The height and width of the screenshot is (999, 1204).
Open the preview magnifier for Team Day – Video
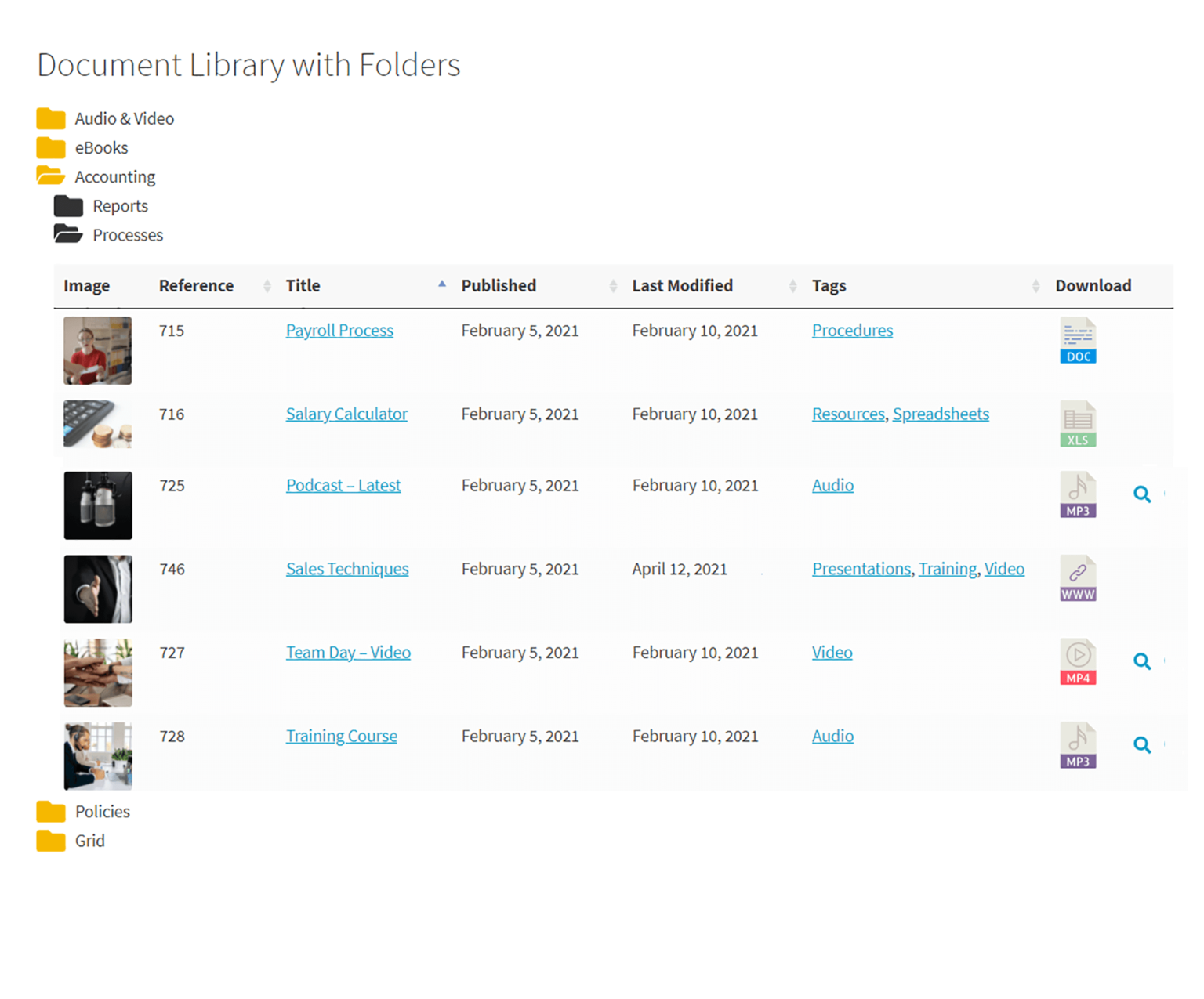1142,662
